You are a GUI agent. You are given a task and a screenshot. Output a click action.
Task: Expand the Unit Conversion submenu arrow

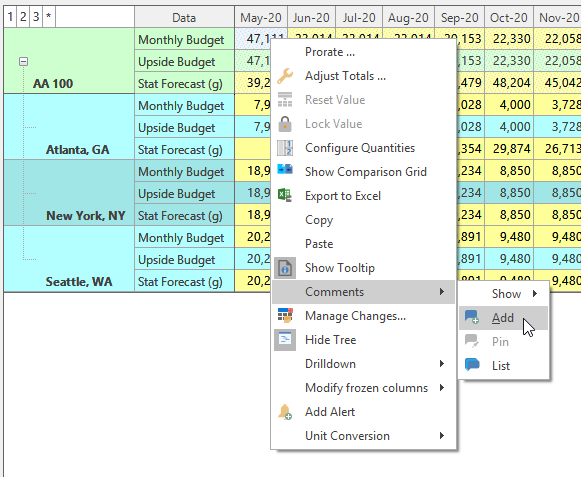coord(442,435)
